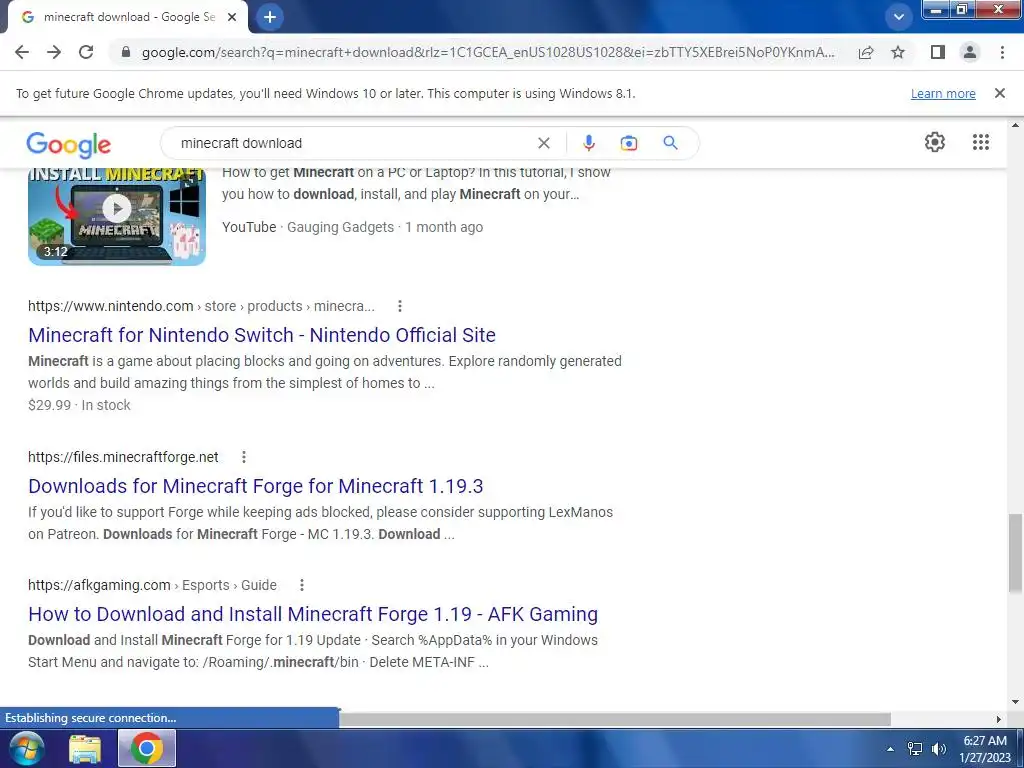The image size is (1024, 768).
Task: Open the Chrome profile avatar menu
Action: click(970, 52)
